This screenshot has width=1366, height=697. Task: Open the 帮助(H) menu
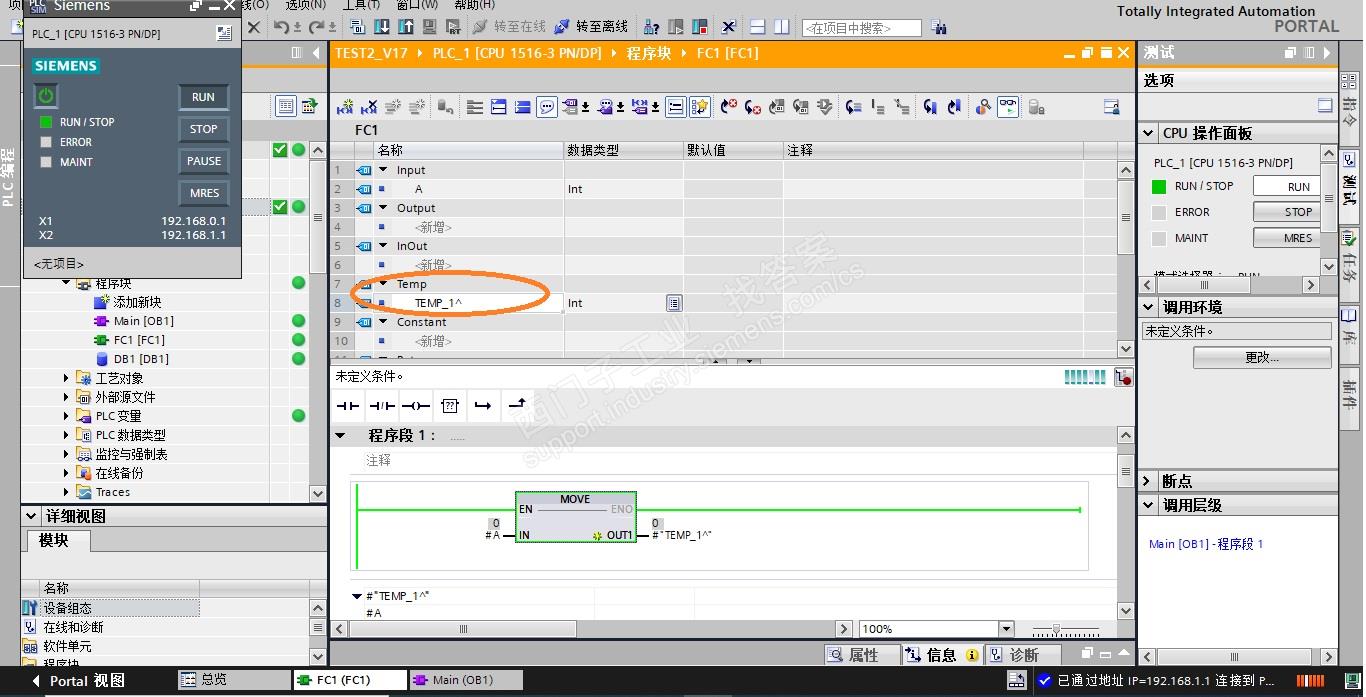pyautogui.click(x=474, y=5)
